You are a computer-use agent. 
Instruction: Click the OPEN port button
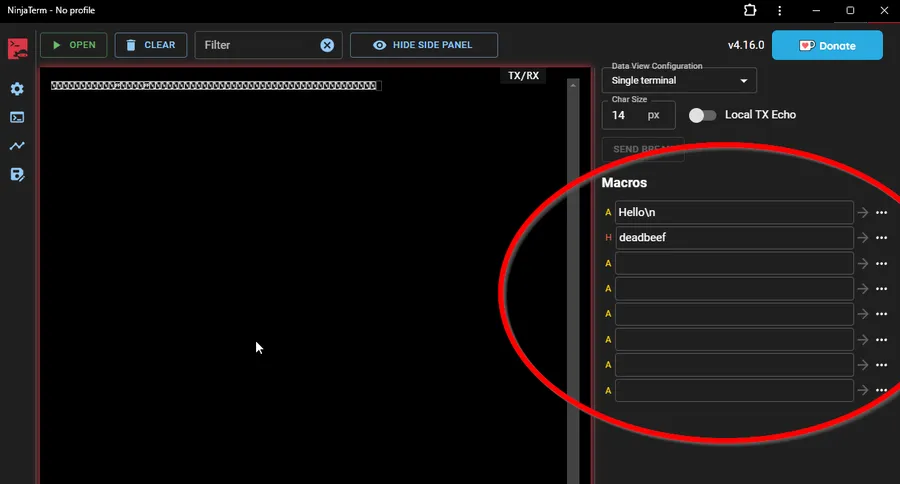pyautogui.click(x=74, y=45)
